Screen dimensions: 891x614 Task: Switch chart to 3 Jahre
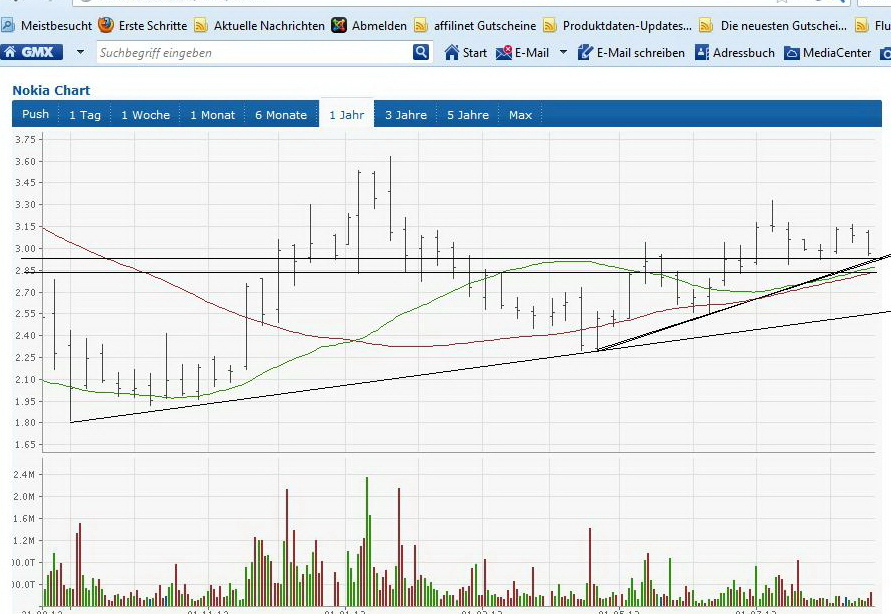(x=406, y=115)
